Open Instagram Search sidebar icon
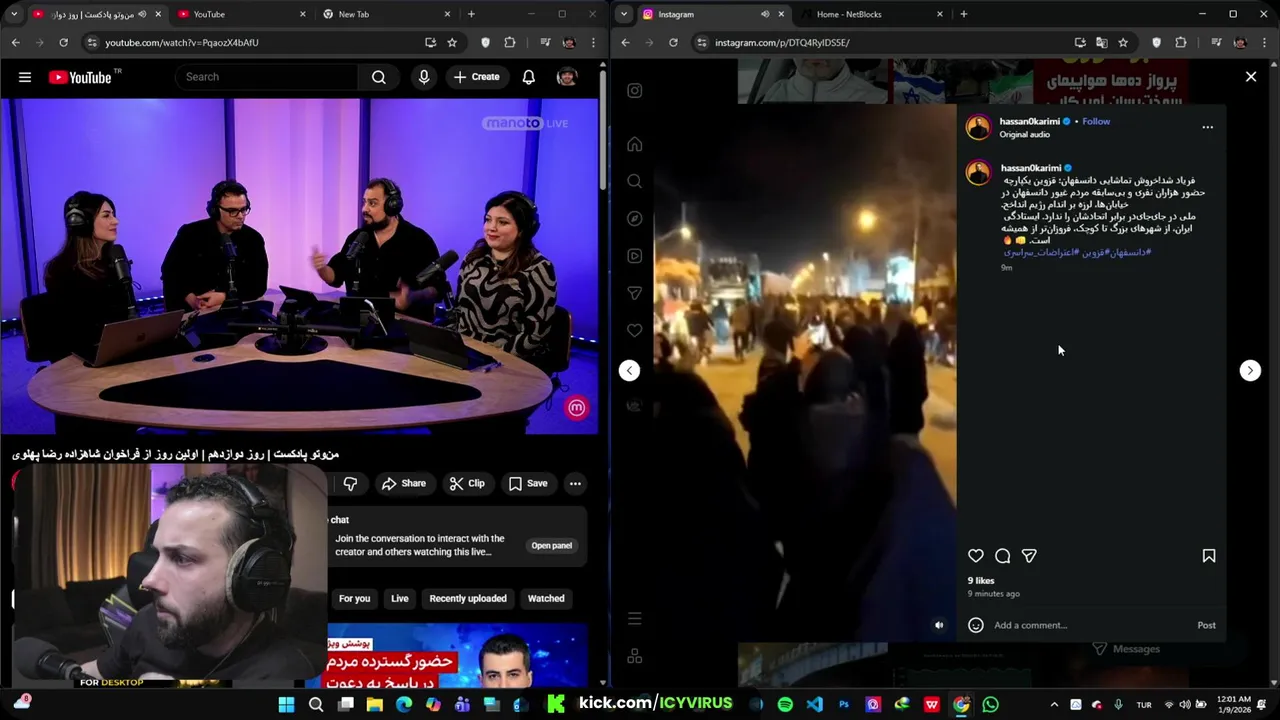1280x720 pixels. pos(634,181)
